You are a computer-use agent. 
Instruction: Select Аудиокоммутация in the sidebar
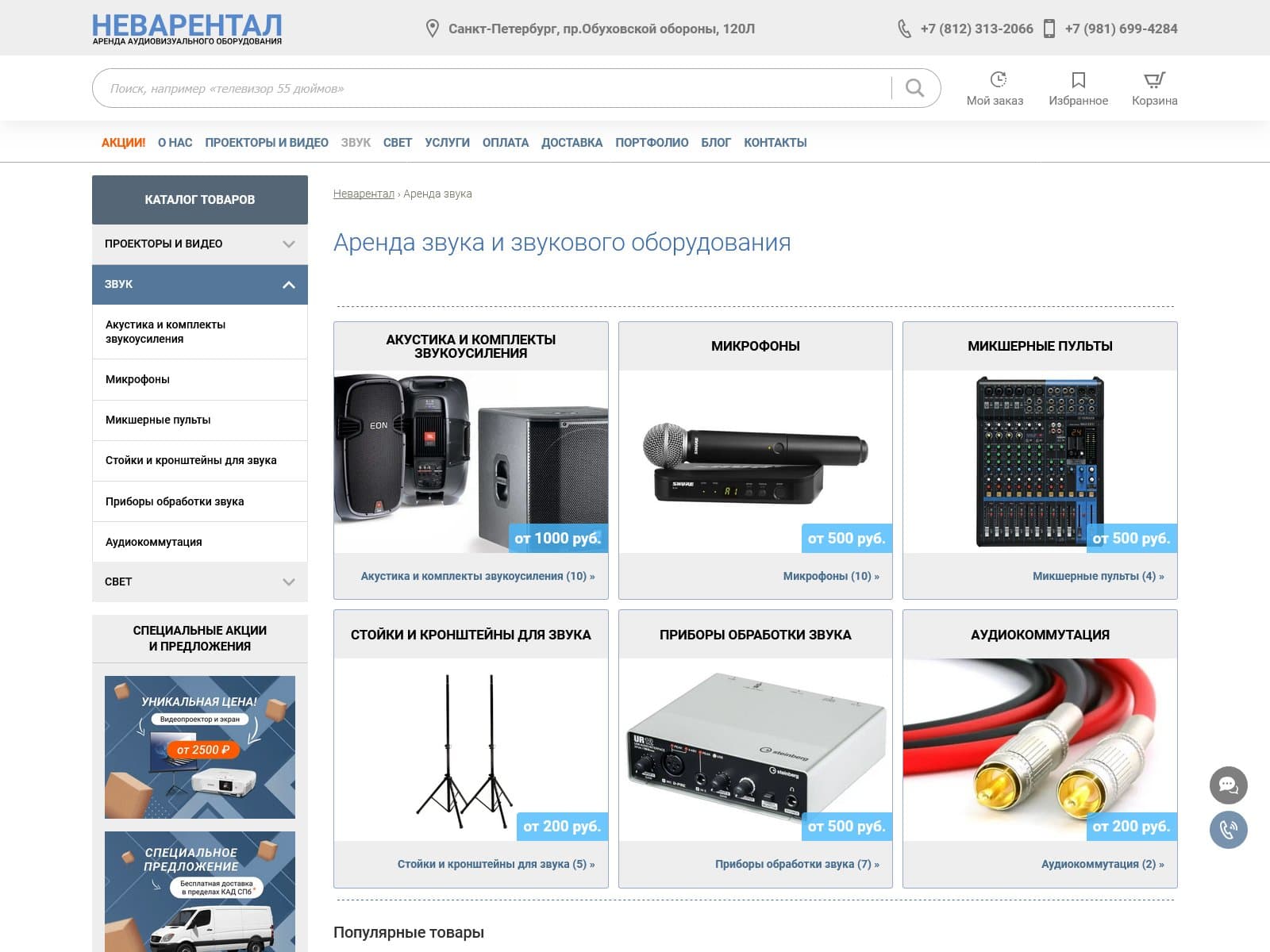(200, 542)
